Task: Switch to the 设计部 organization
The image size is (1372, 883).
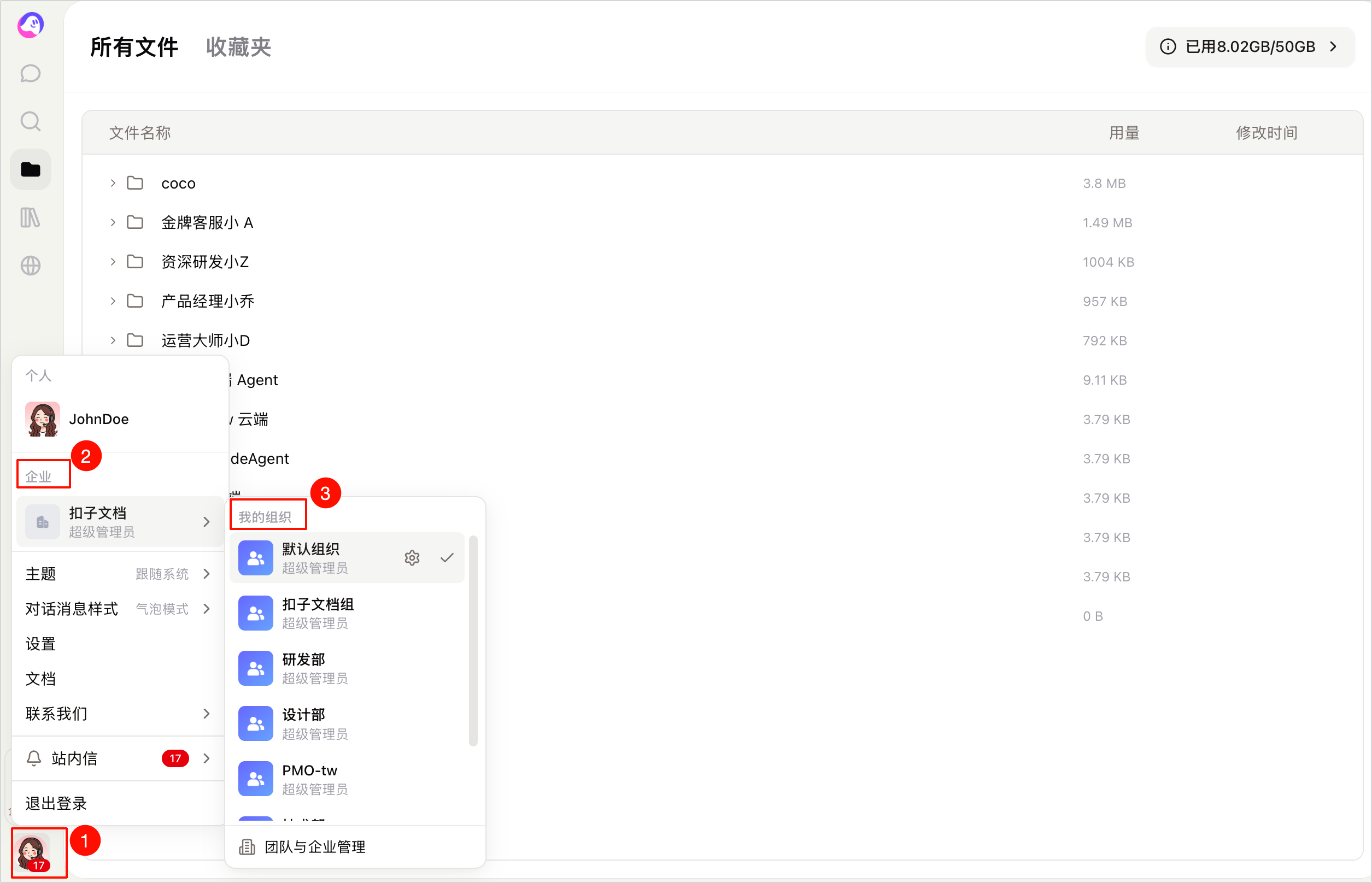Action: [347, 723]
